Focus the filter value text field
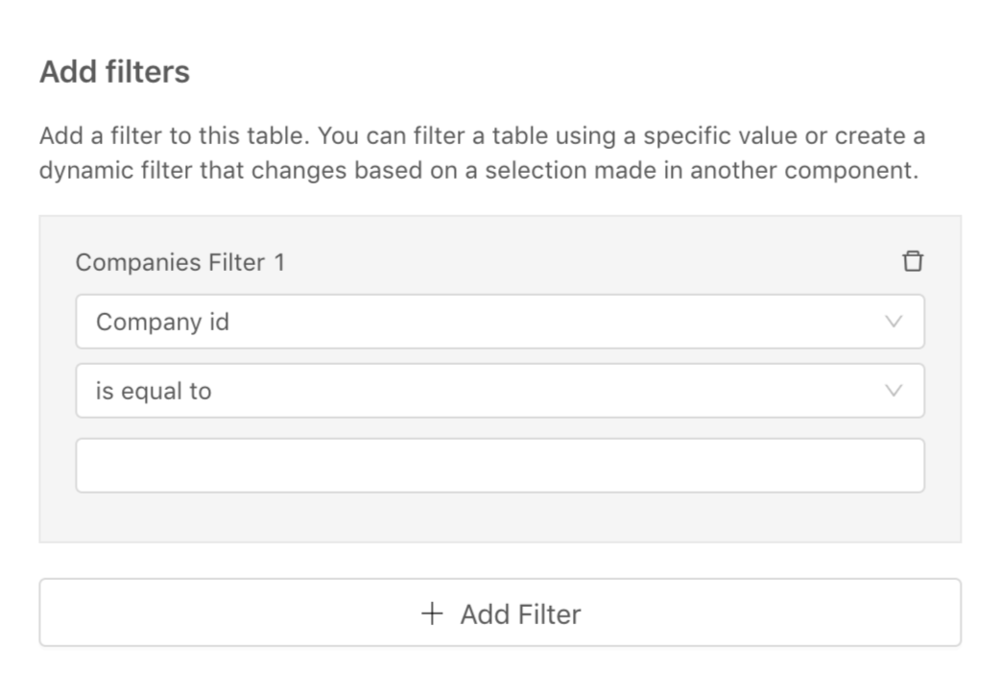Viewport: 1000px width, 697px height. pyautogui.click(x=499, y=465)
